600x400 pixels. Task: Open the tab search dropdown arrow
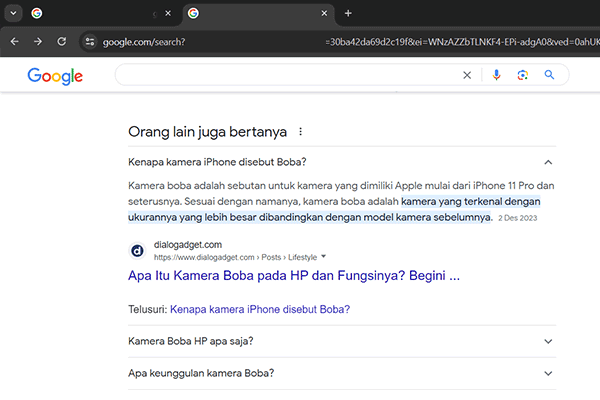13,13
